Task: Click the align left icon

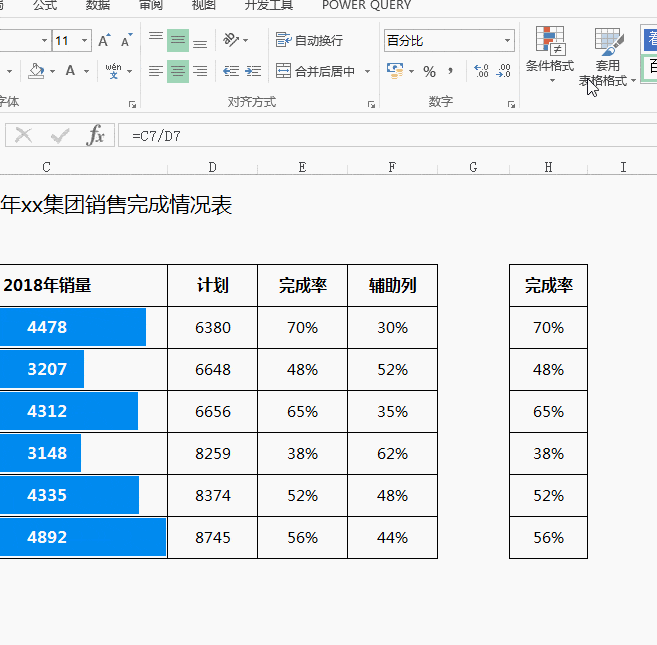Action: 156,71
